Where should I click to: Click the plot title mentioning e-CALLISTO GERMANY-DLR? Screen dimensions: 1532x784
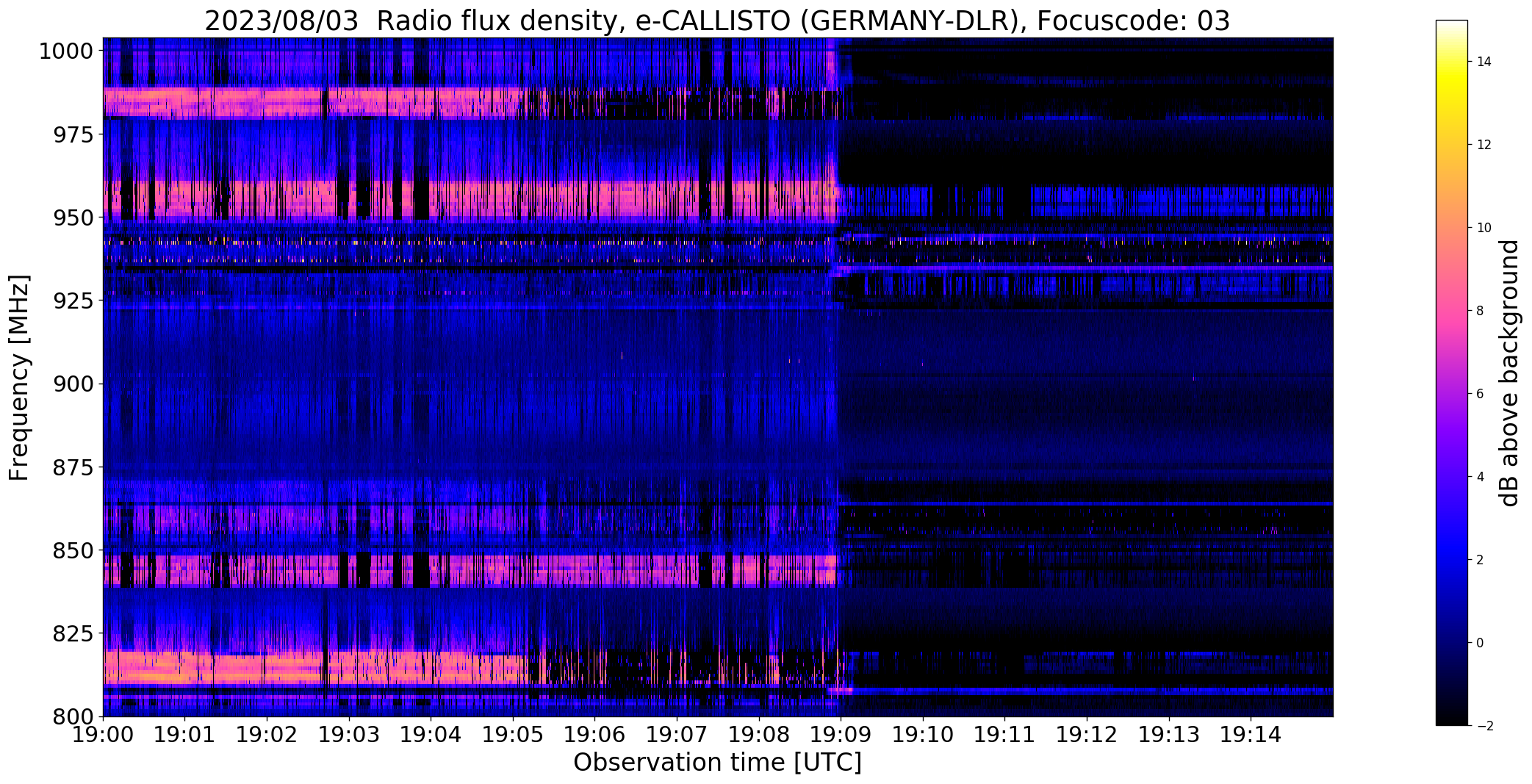click(x=717, y=21)
